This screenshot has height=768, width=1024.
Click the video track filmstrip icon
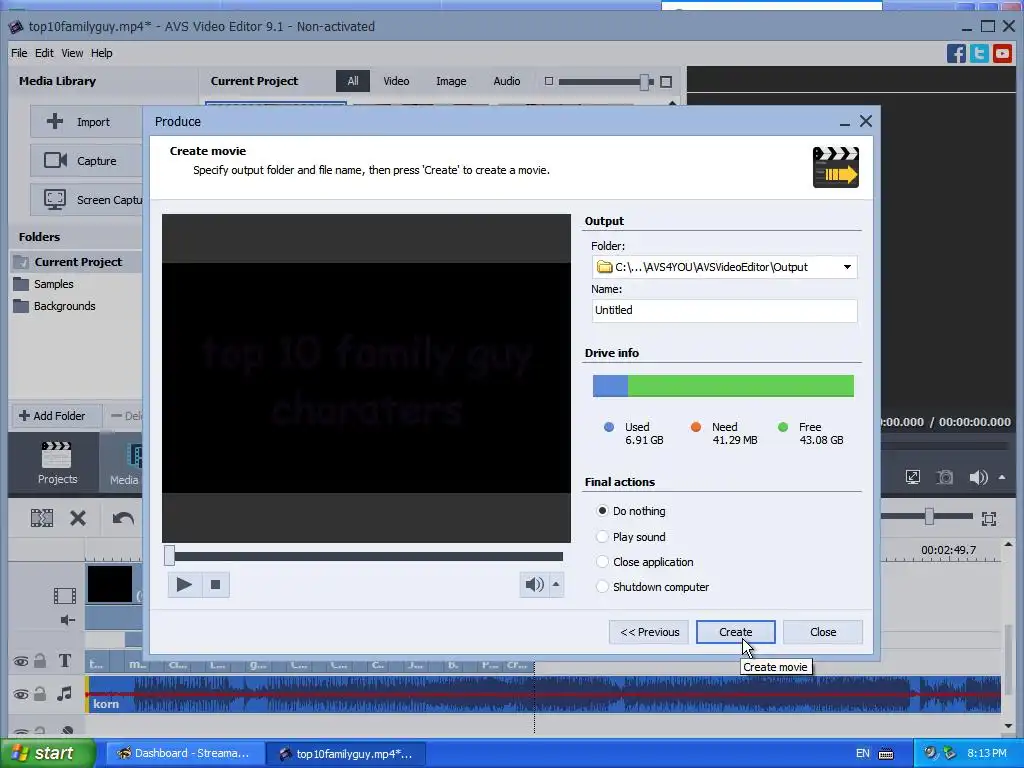click(x=65, y=596)
